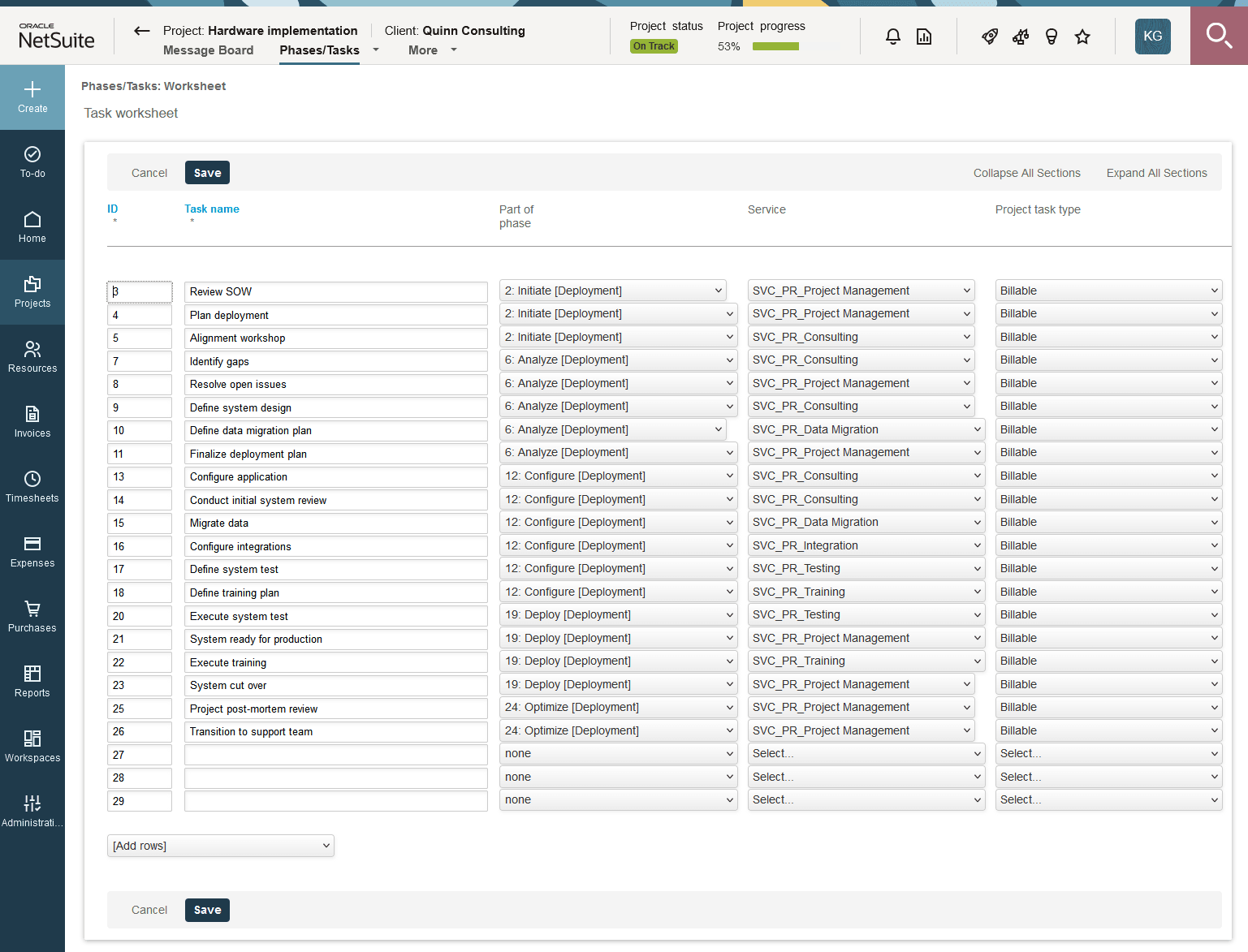
Task: Open Reports in the sidebar
Action: click(x=32, y=682)
